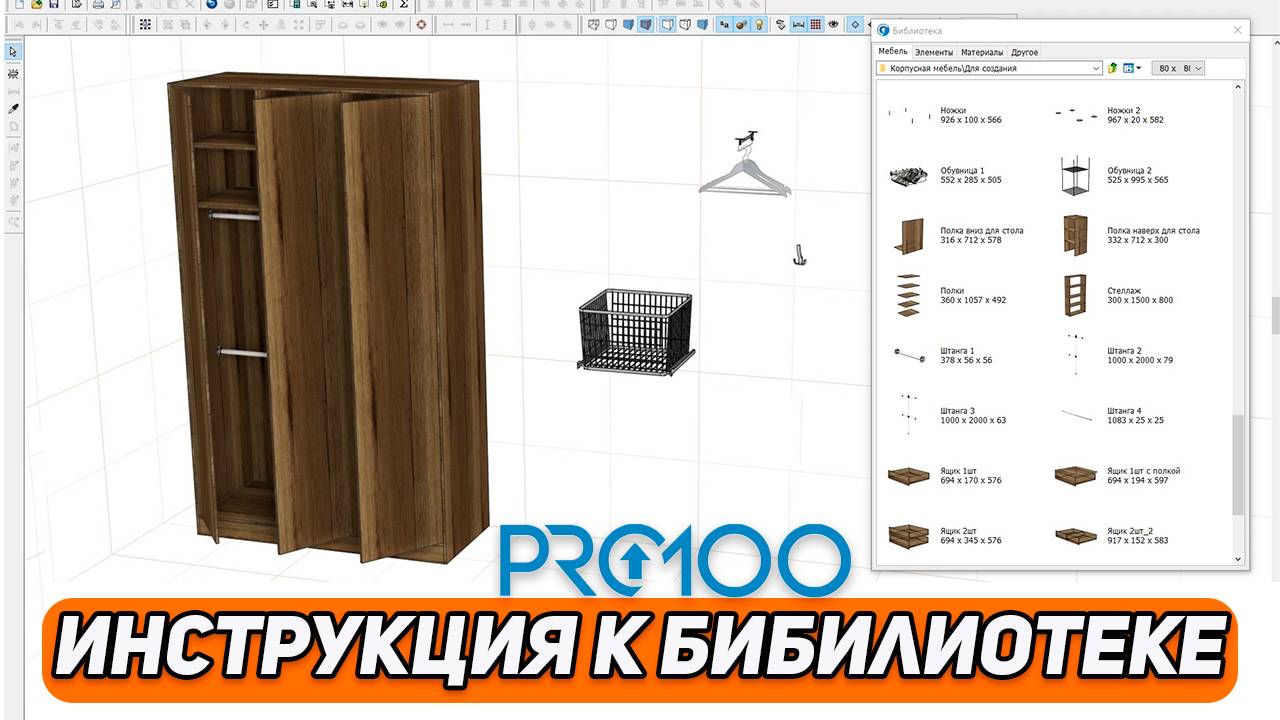This screenshot has width=1280, height=720.
Task: Click the folder-up icon in library panel
Action: pyautogui.click(x=1113, y=68)
